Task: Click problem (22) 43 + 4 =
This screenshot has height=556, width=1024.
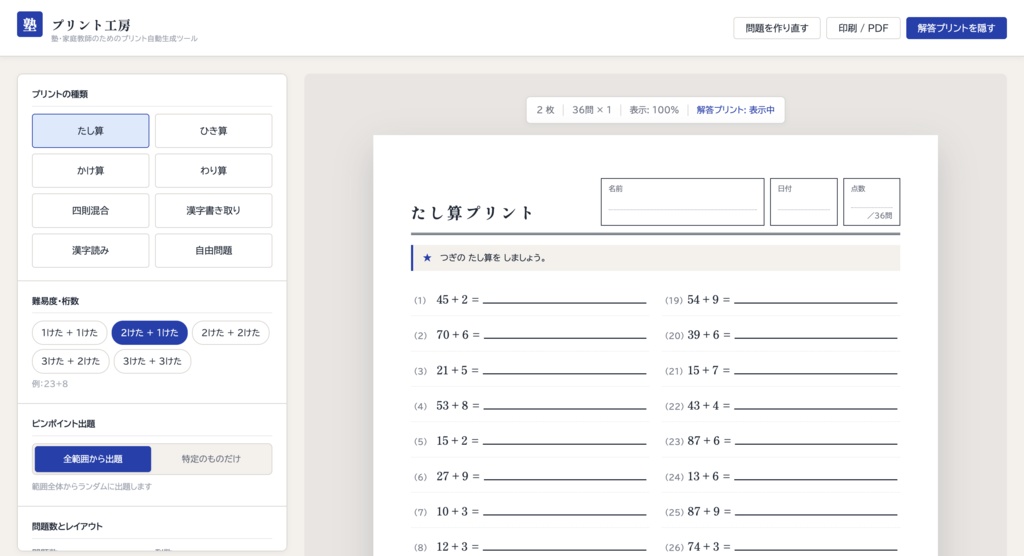Action: tap(781, 406)
